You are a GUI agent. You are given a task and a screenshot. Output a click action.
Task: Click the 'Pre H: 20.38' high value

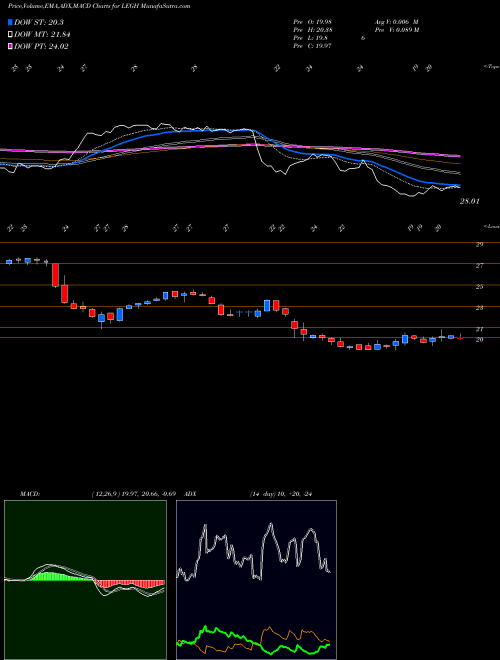pos(314,30)
